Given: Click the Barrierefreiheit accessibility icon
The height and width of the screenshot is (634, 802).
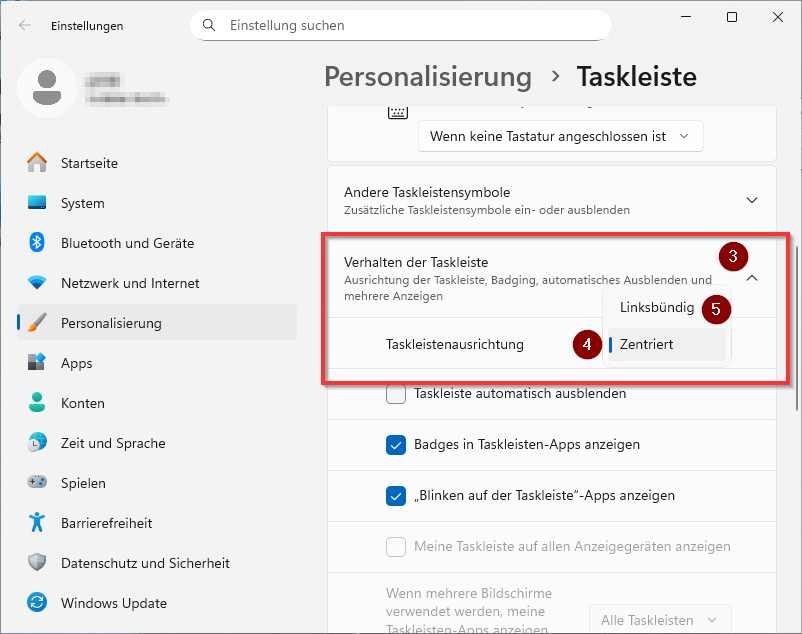Looking at the screenshot, I should coord(37,523).
